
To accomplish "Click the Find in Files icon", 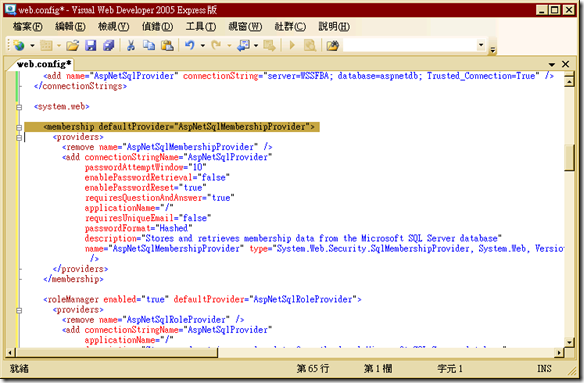I will [x=333, y=45].
